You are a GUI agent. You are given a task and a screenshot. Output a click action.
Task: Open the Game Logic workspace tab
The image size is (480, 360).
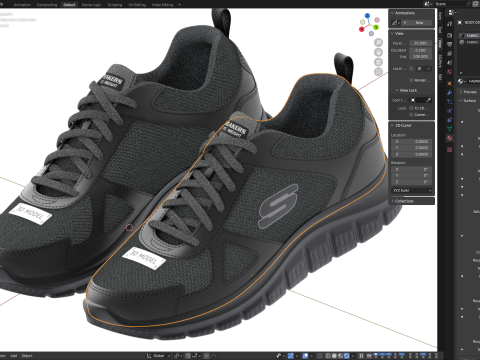pos(91,5)
